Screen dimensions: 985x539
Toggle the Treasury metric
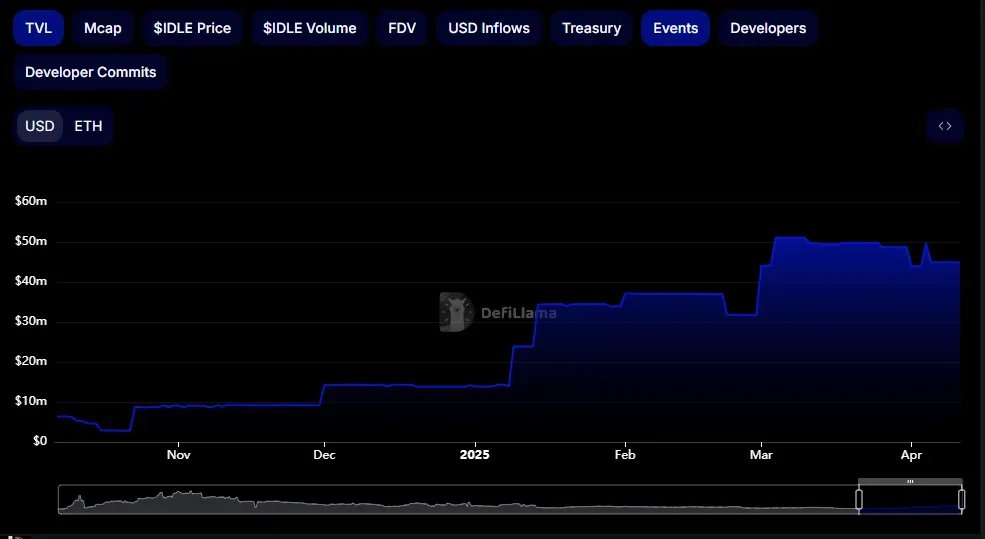[x=592, y=28]
